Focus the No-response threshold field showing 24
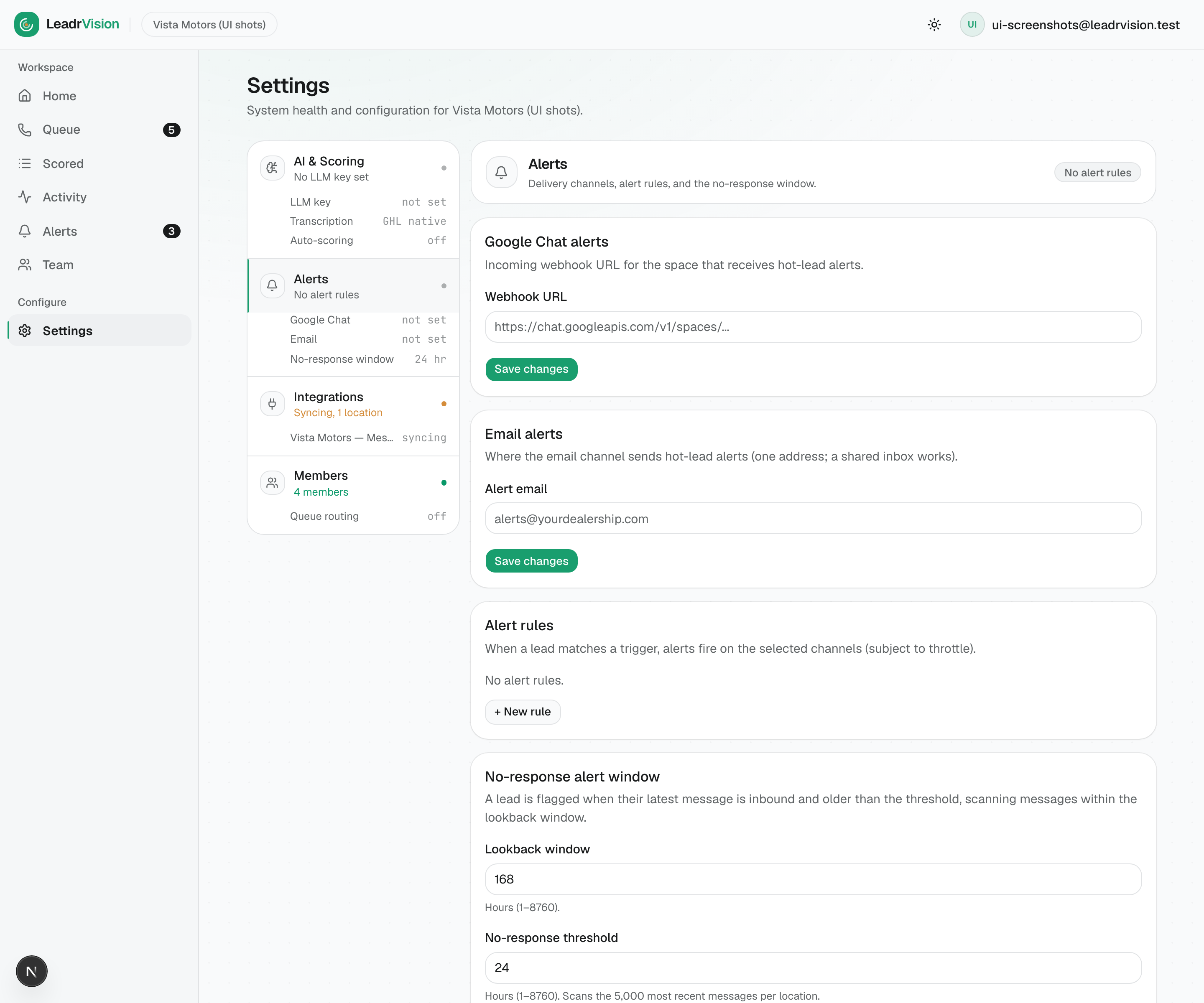 [x=813, y=967]
